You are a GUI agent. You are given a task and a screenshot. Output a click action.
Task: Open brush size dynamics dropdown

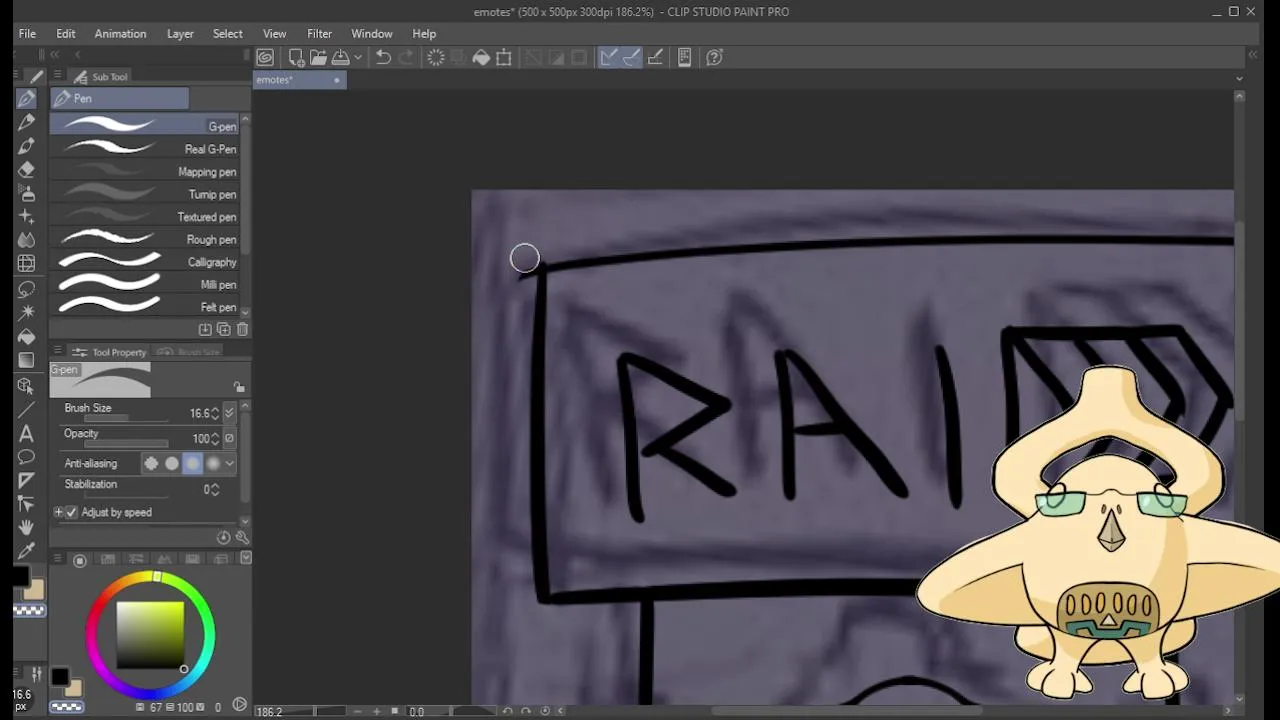[x=230, y=413]
